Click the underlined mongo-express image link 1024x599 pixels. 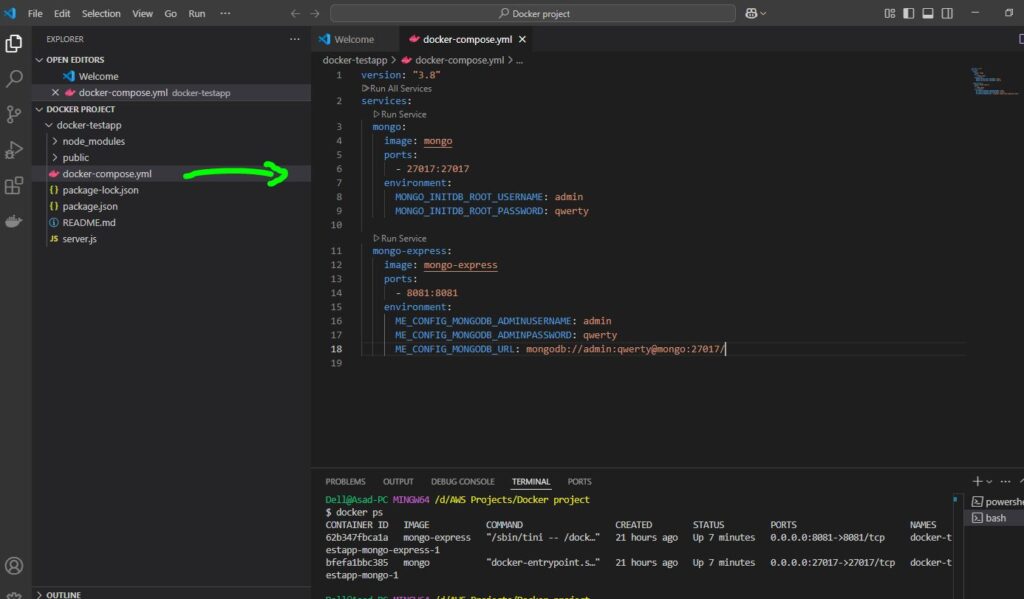tap(460, 265)
